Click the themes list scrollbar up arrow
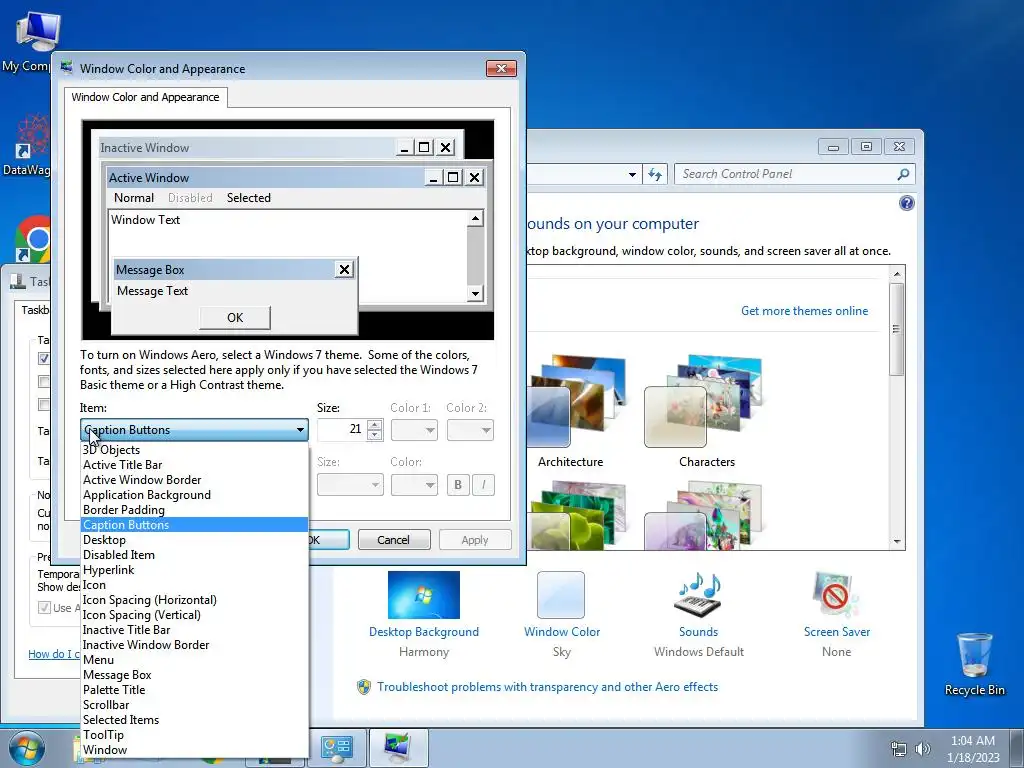This screenshot has height=768, width=1024. click(897, 274)
